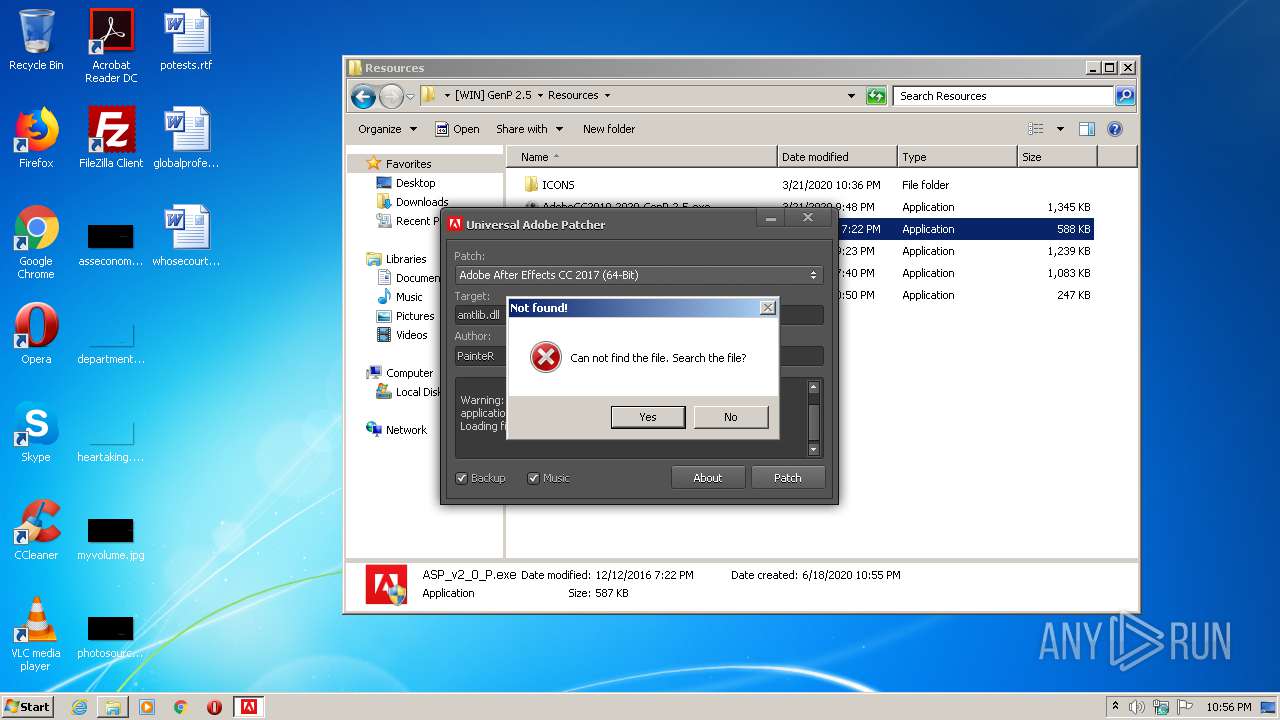Viewport: 1280px width, 720px height.
Task: Open Recycle Bin desktop icon
Action: [x=36, y=42]
